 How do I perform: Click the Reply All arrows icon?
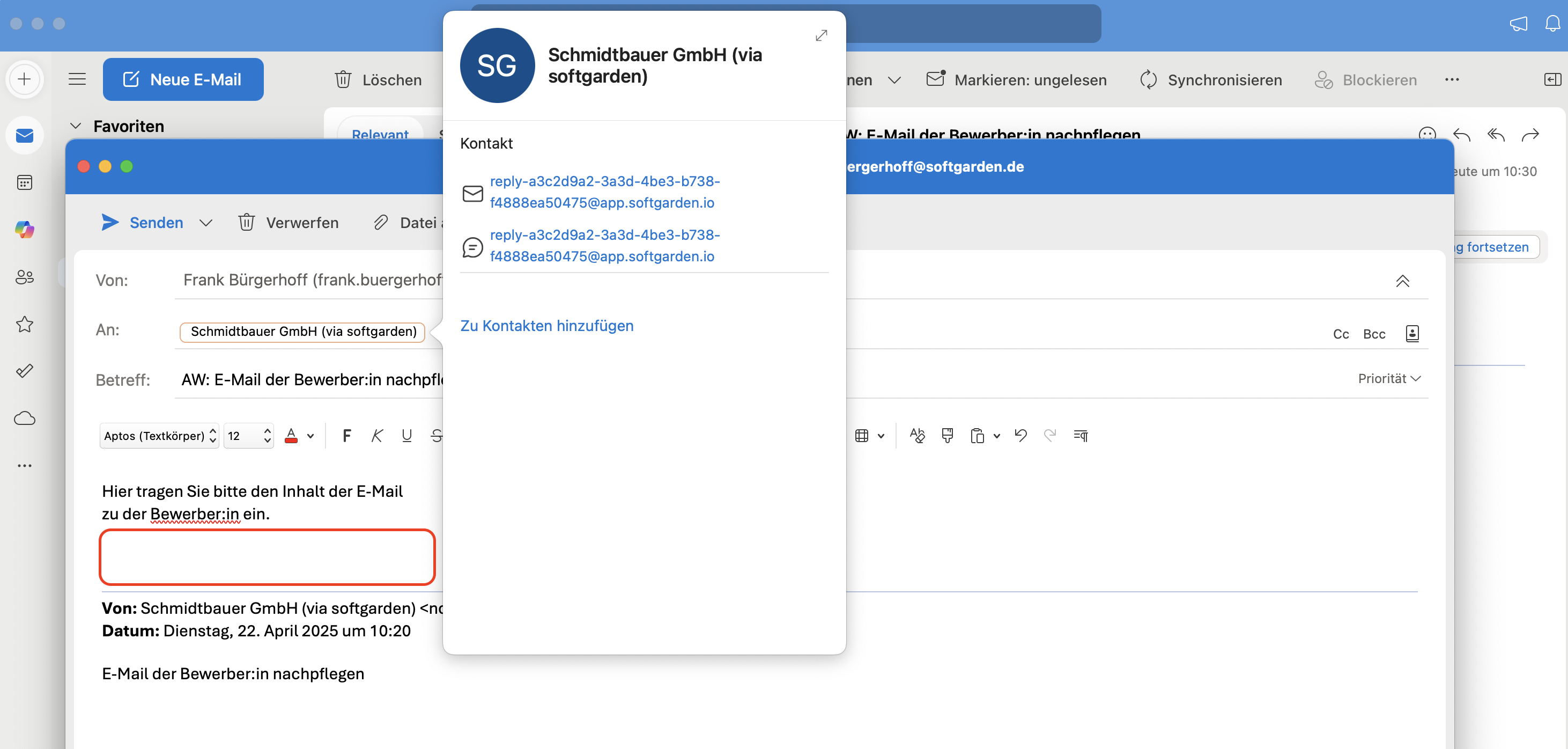coord(1496,135)
